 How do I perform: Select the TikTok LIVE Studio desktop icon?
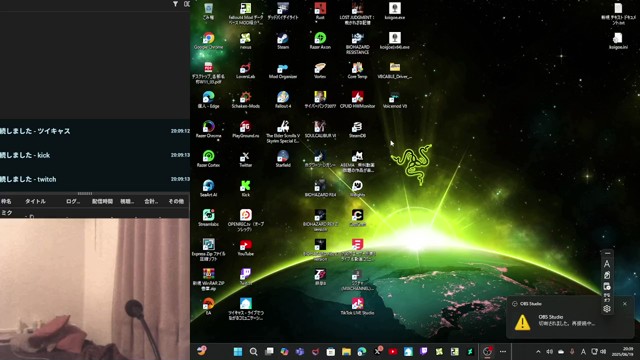pos(357,306)
